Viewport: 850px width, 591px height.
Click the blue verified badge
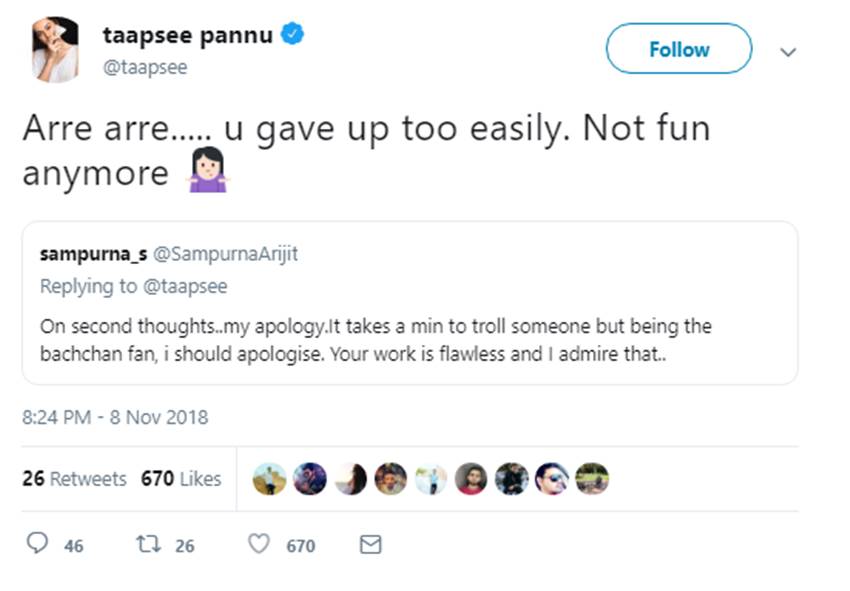pos(291,35)
